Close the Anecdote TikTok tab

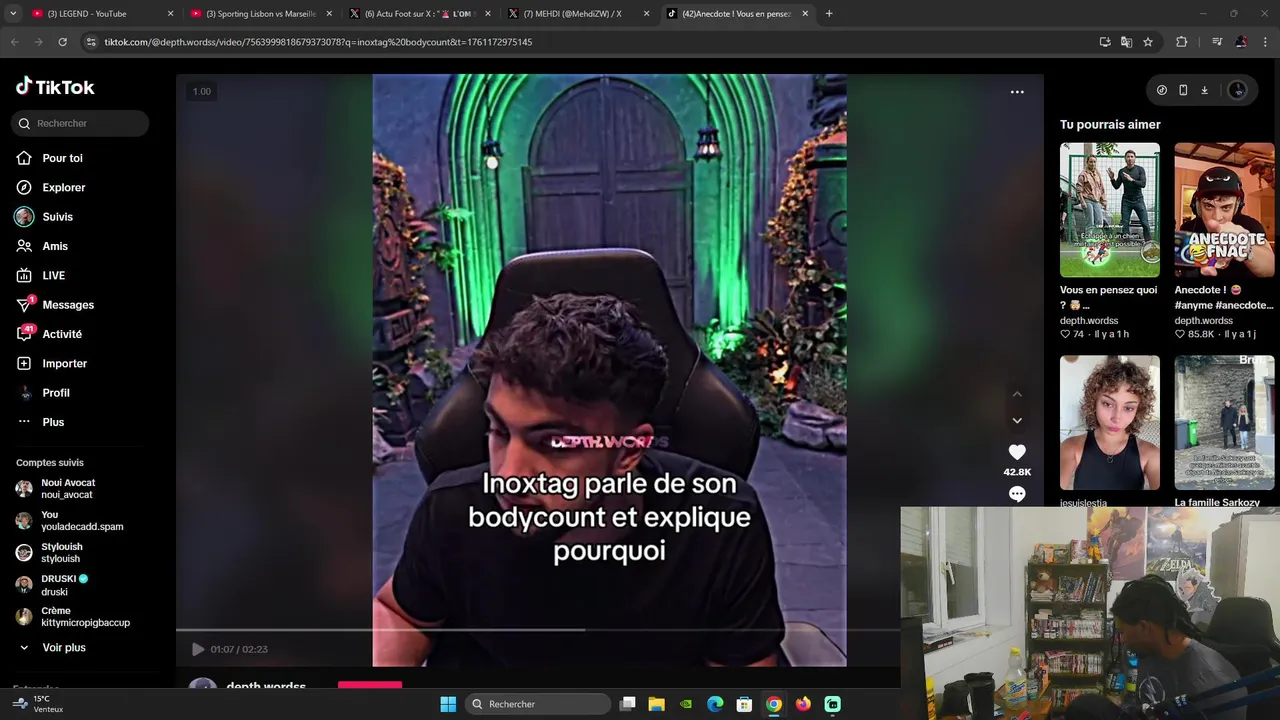tap(805, 14)
